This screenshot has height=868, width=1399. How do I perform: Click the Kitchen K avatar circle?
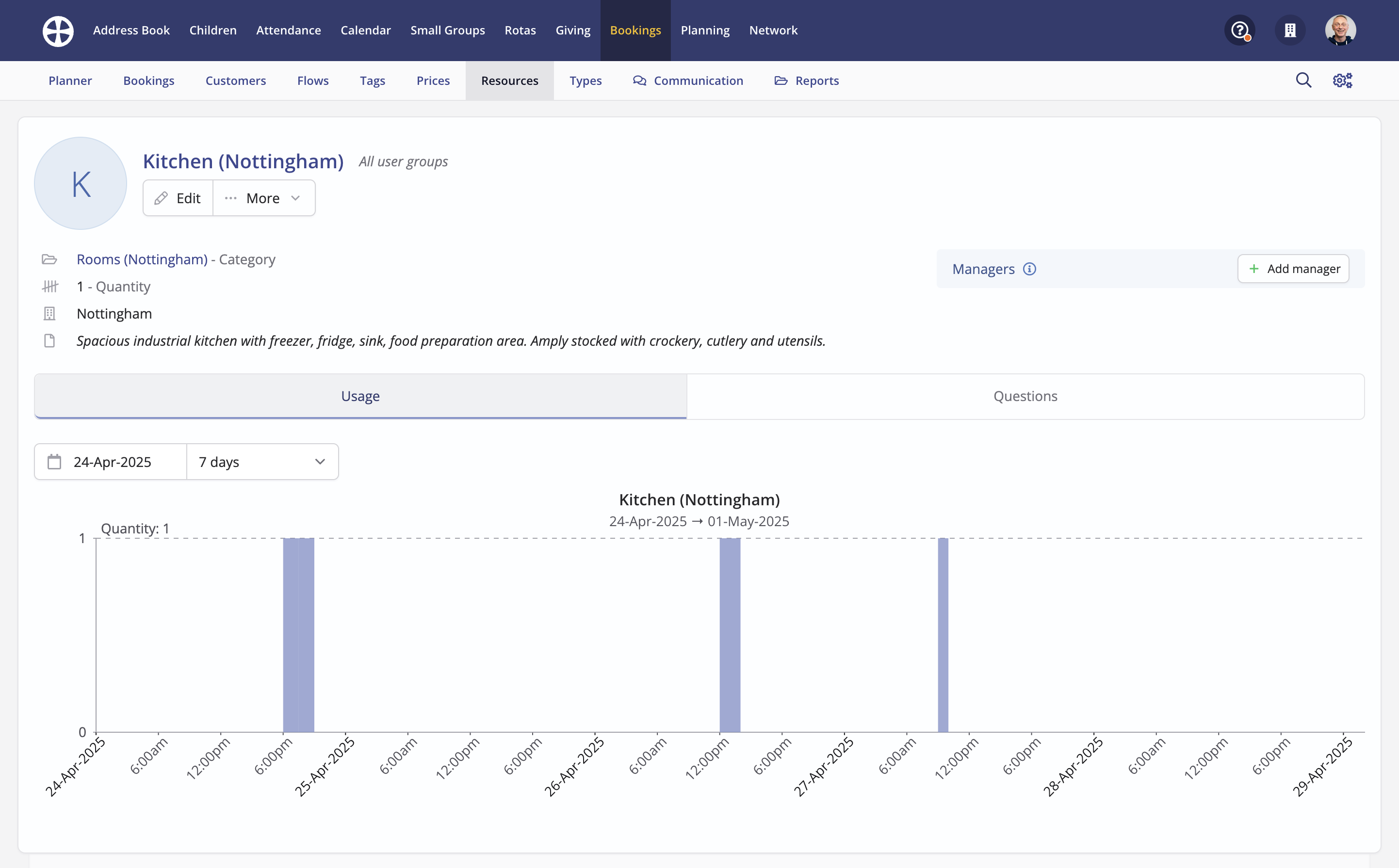81,184
